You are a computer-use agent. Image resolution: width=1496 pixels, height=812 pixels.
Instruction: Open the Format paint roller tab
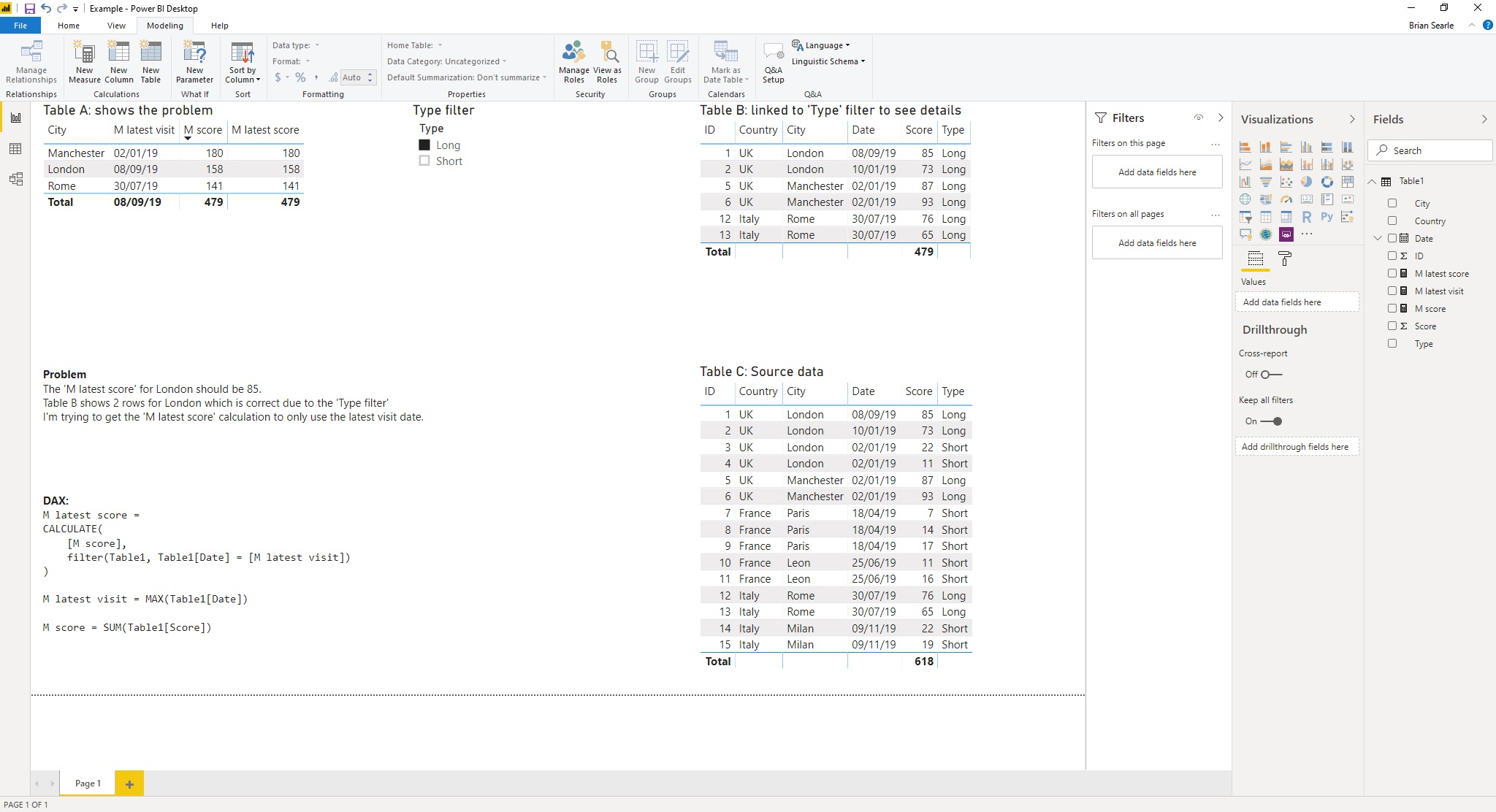(1285, 258)
